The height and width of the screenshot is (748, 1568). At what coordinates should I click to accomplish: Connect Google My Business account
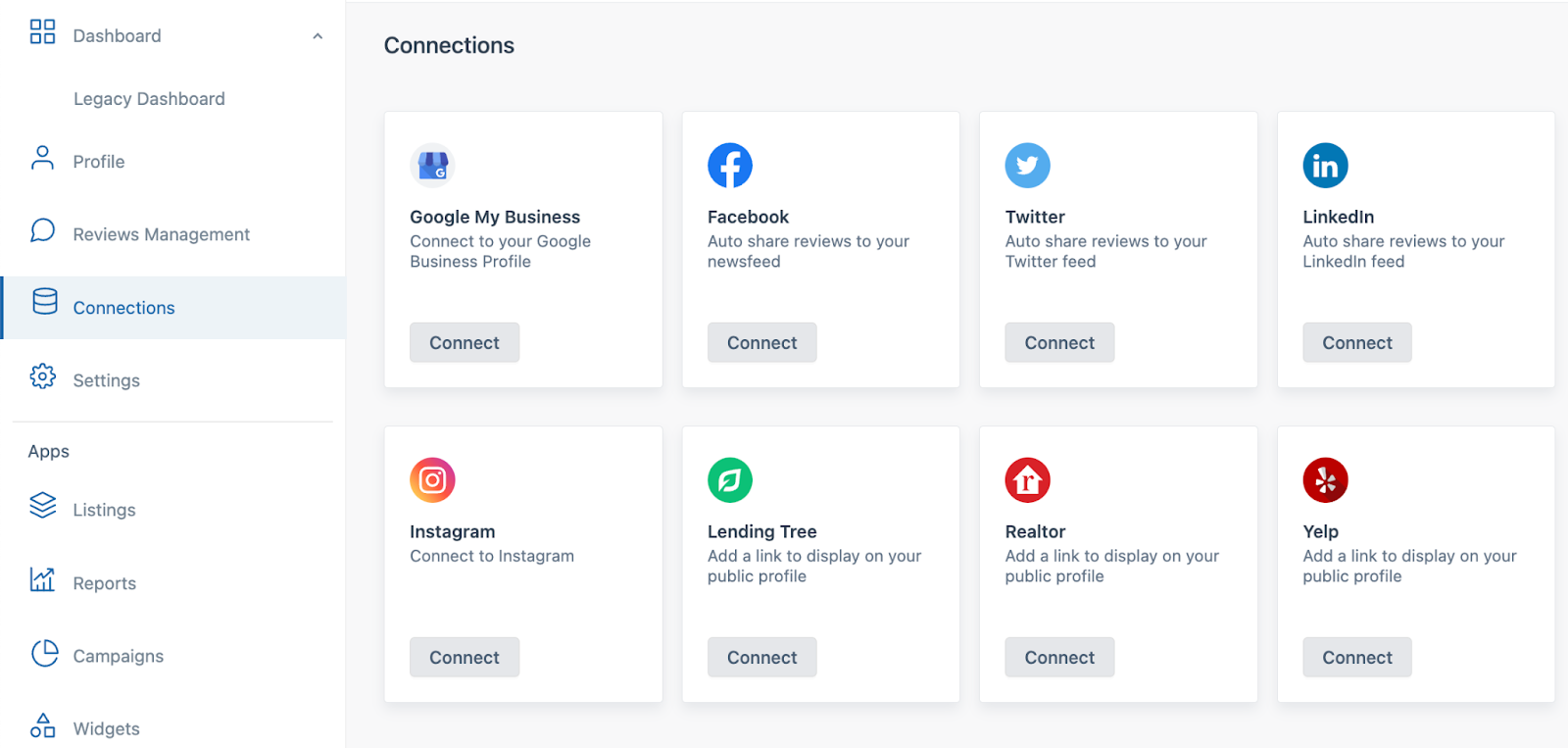pos(465,343)
